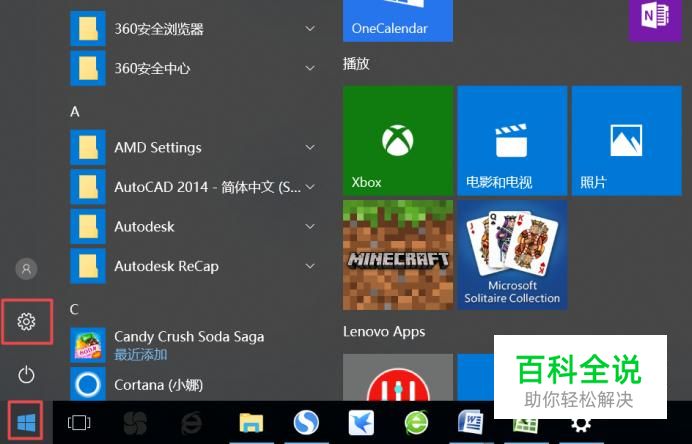
Task: Open the OneNote purple tile
Action: tap(655, 20)
